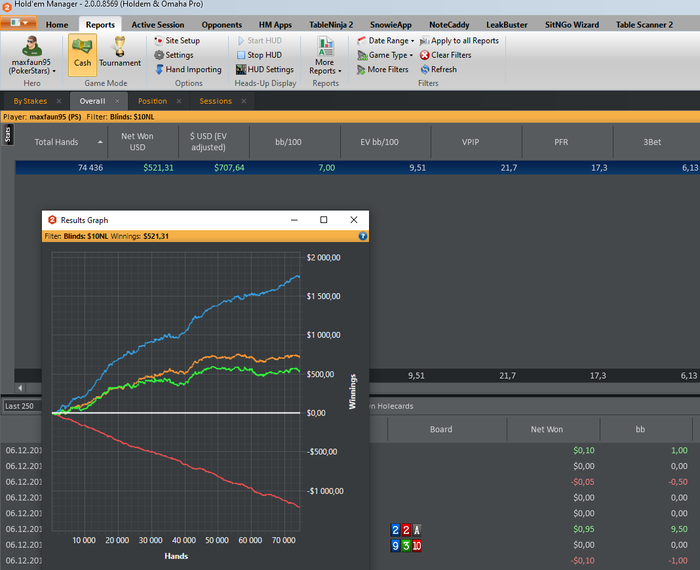This screenshot has height=570, width=700.
Task: Switch to the Sessions report tab
Action: (x=216, y=101)
